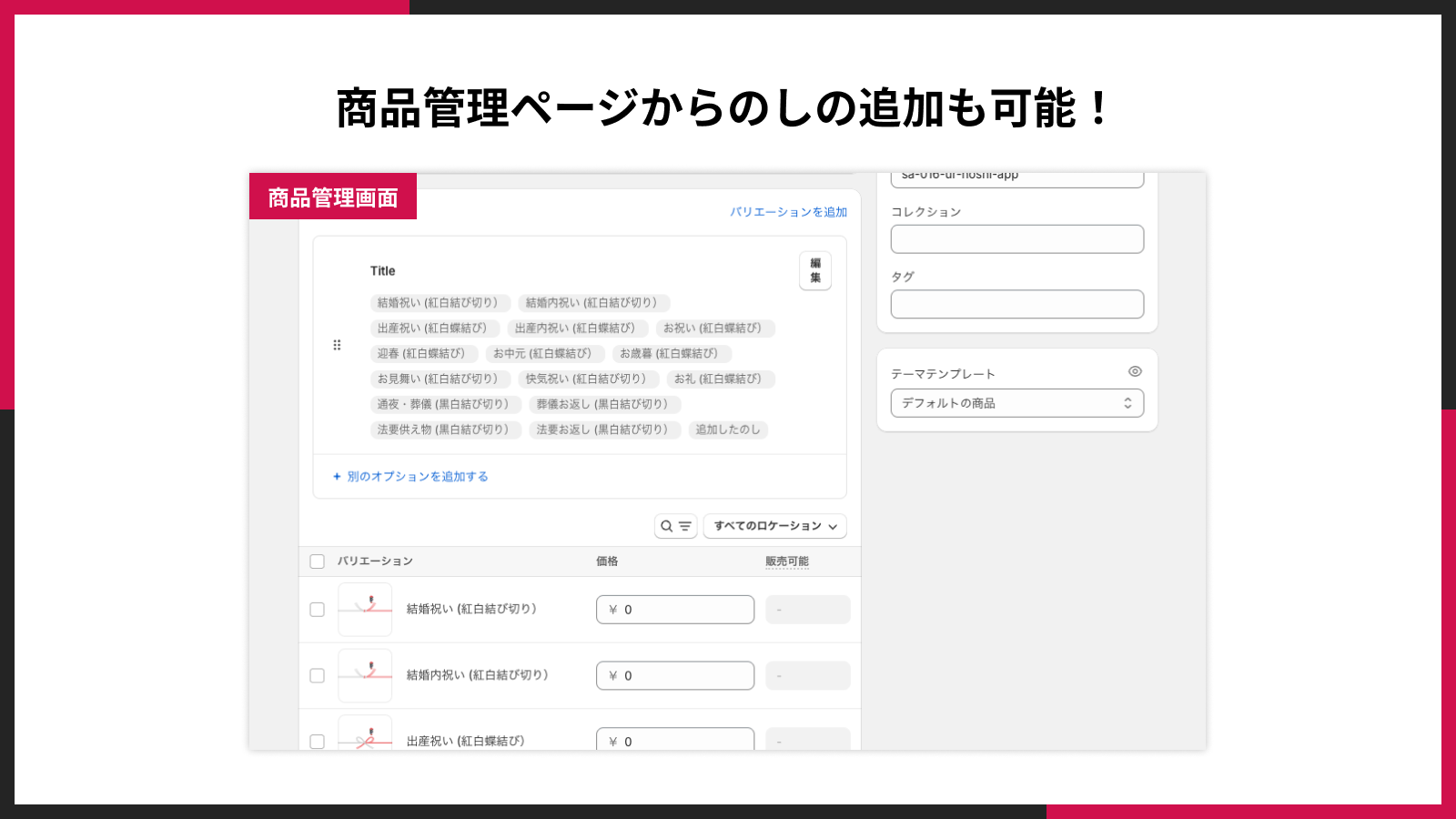Click the タグ input field

[1017, 304]
